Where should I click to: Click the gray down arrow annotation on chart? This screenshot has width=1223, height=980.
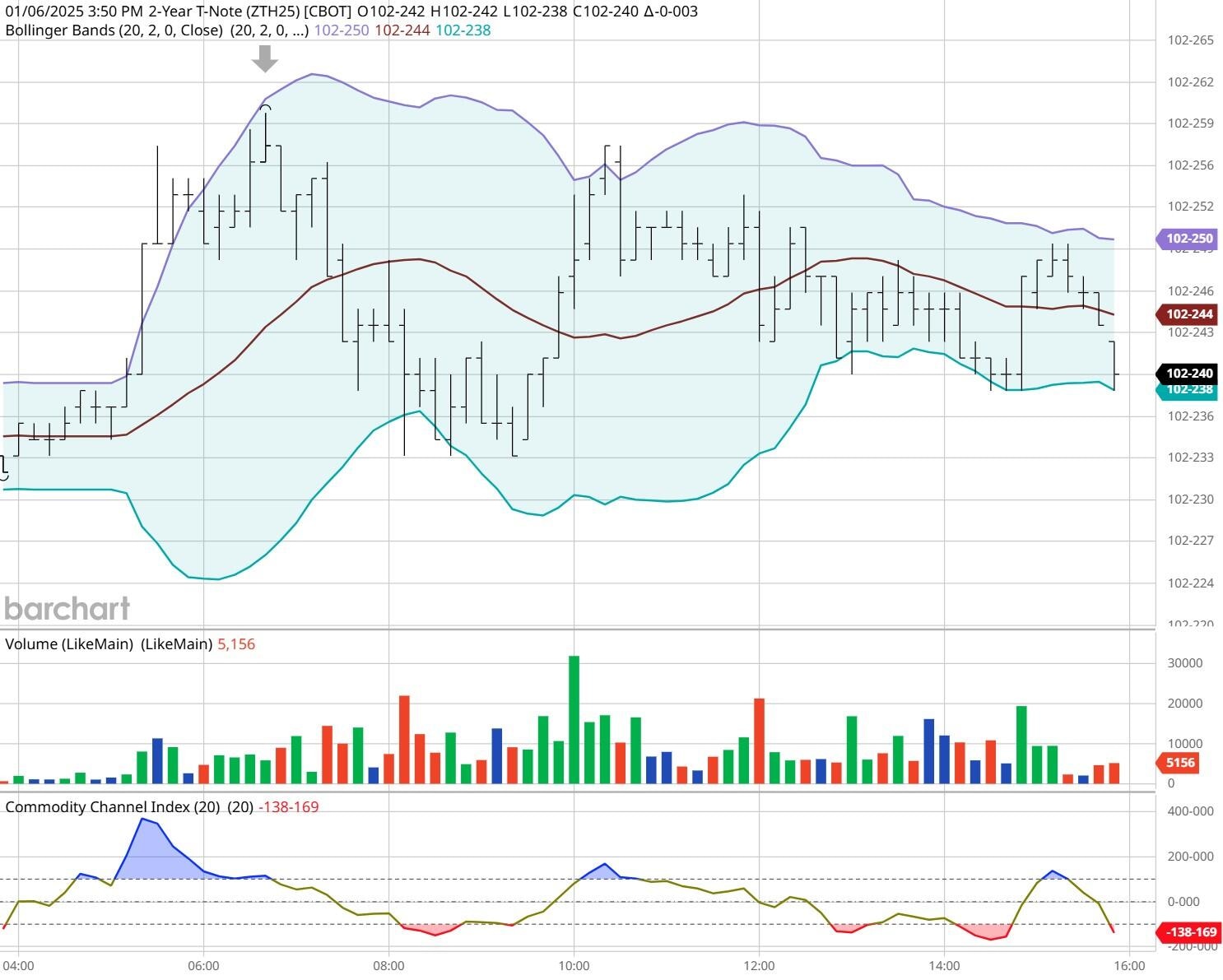pyautogui.click(x=263, y=59)
